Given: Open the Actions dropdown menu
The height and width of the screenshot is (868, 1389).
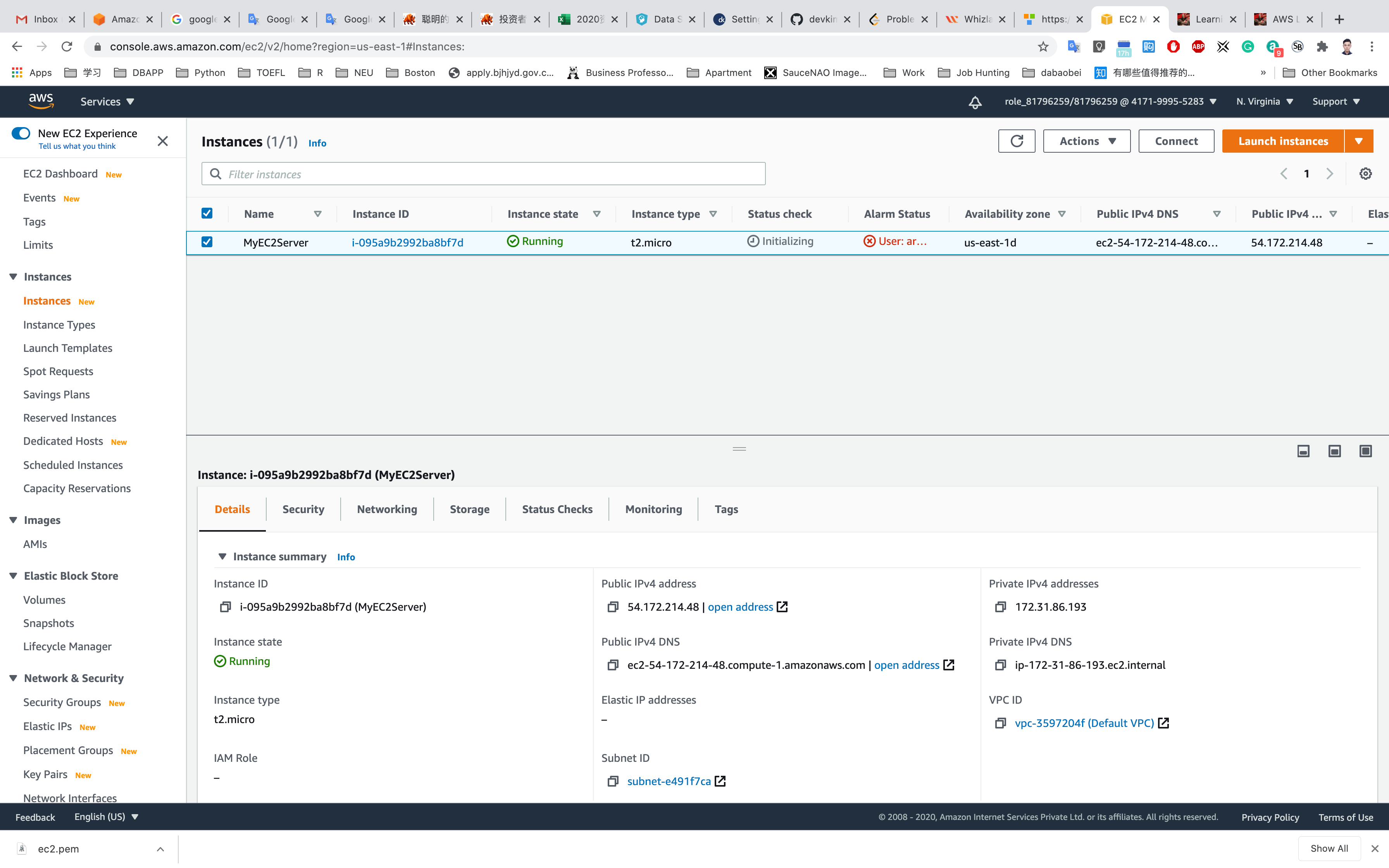Looking at the screenshot, I should pos(1087,141).
